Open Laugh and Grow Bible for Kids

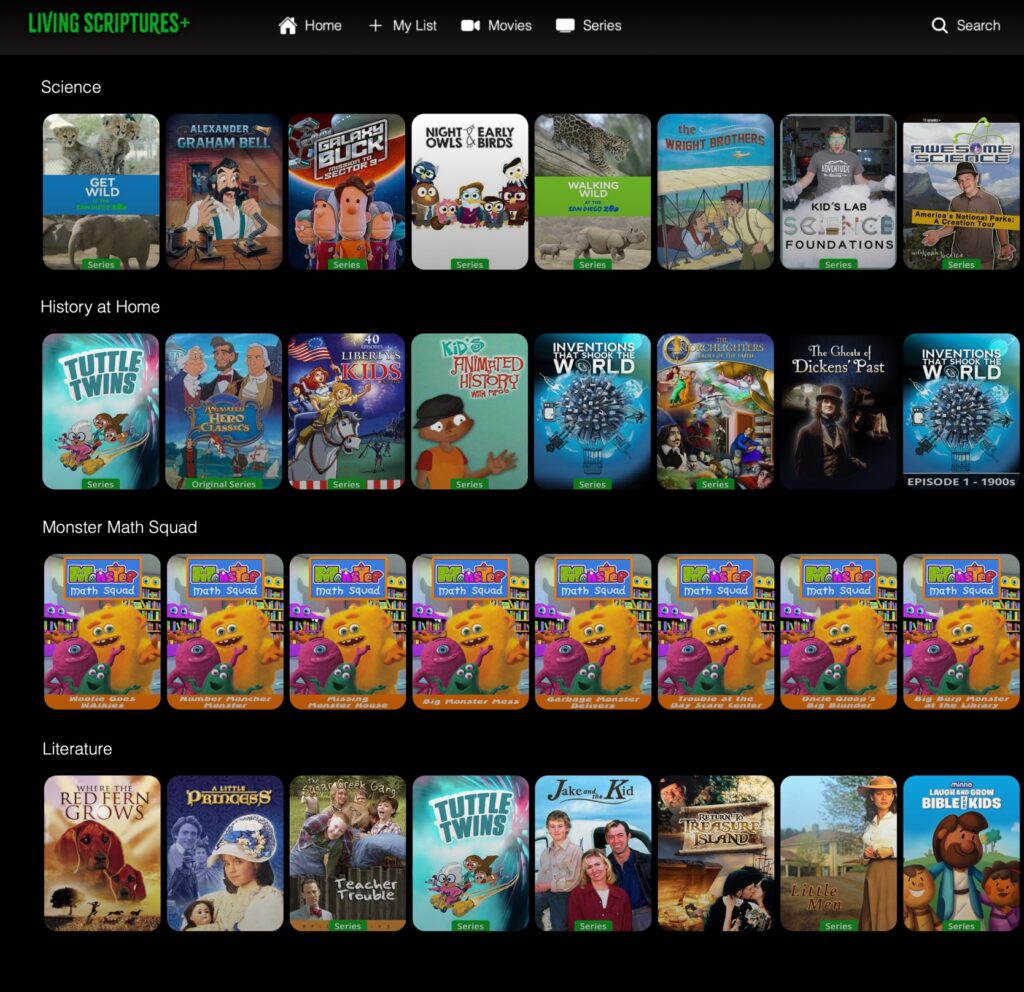(x=961, y=853)
